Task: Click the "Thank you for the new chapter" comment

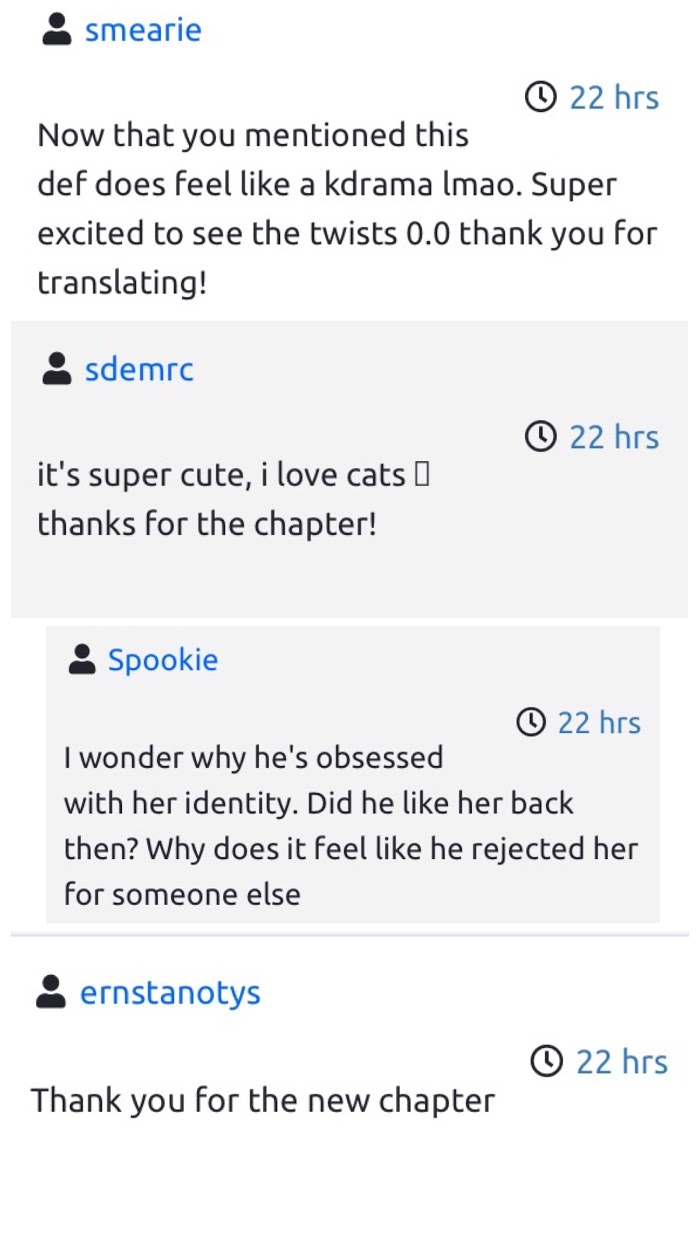Action: point(262,1101)
